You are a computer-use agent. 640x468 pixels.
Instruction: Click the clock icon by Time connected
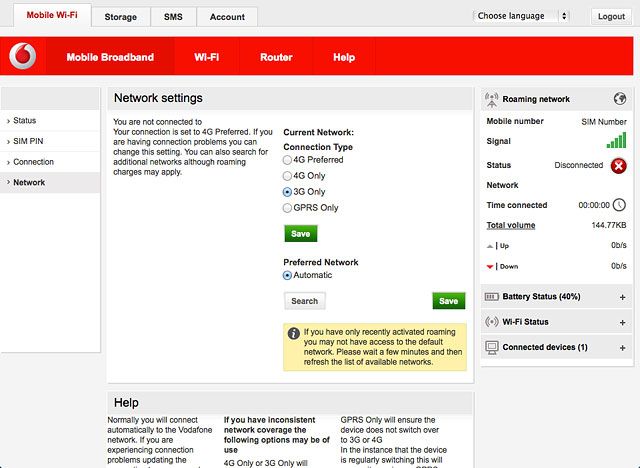point(619,205)
